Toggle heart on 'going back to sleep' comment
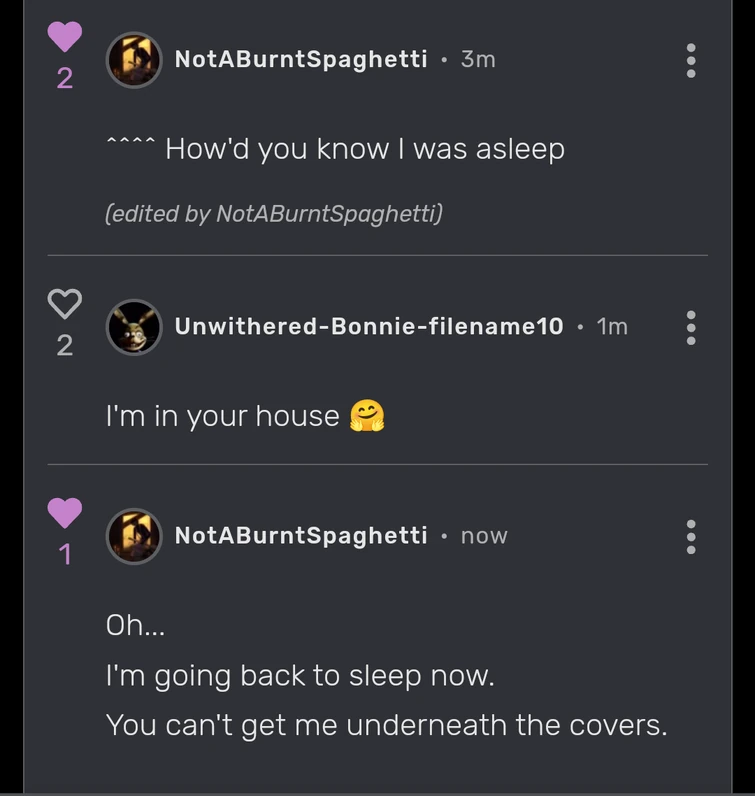 pyautogui.click(x=65, y=513)
